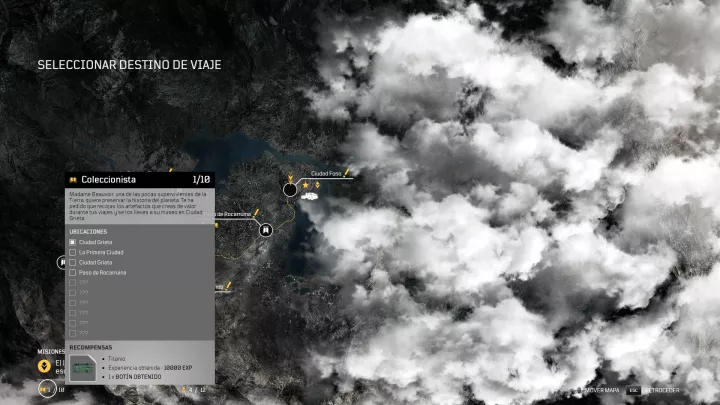Click the gold star icon near Ciudad Foso

coord(305,185)
